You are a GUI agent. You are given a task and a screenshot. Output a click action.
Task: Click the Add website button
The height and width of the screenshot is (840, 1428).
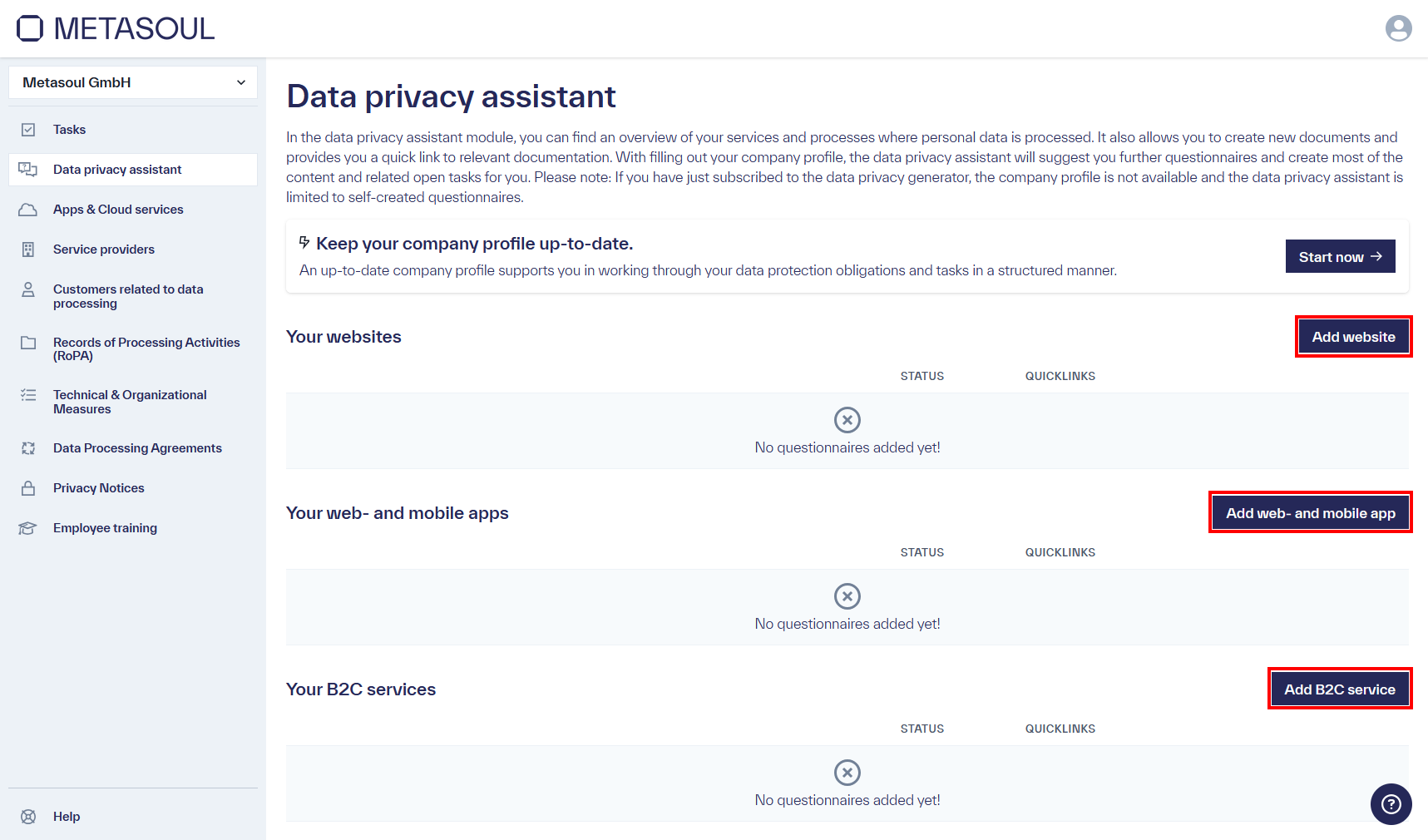(x=1353, y=336)
